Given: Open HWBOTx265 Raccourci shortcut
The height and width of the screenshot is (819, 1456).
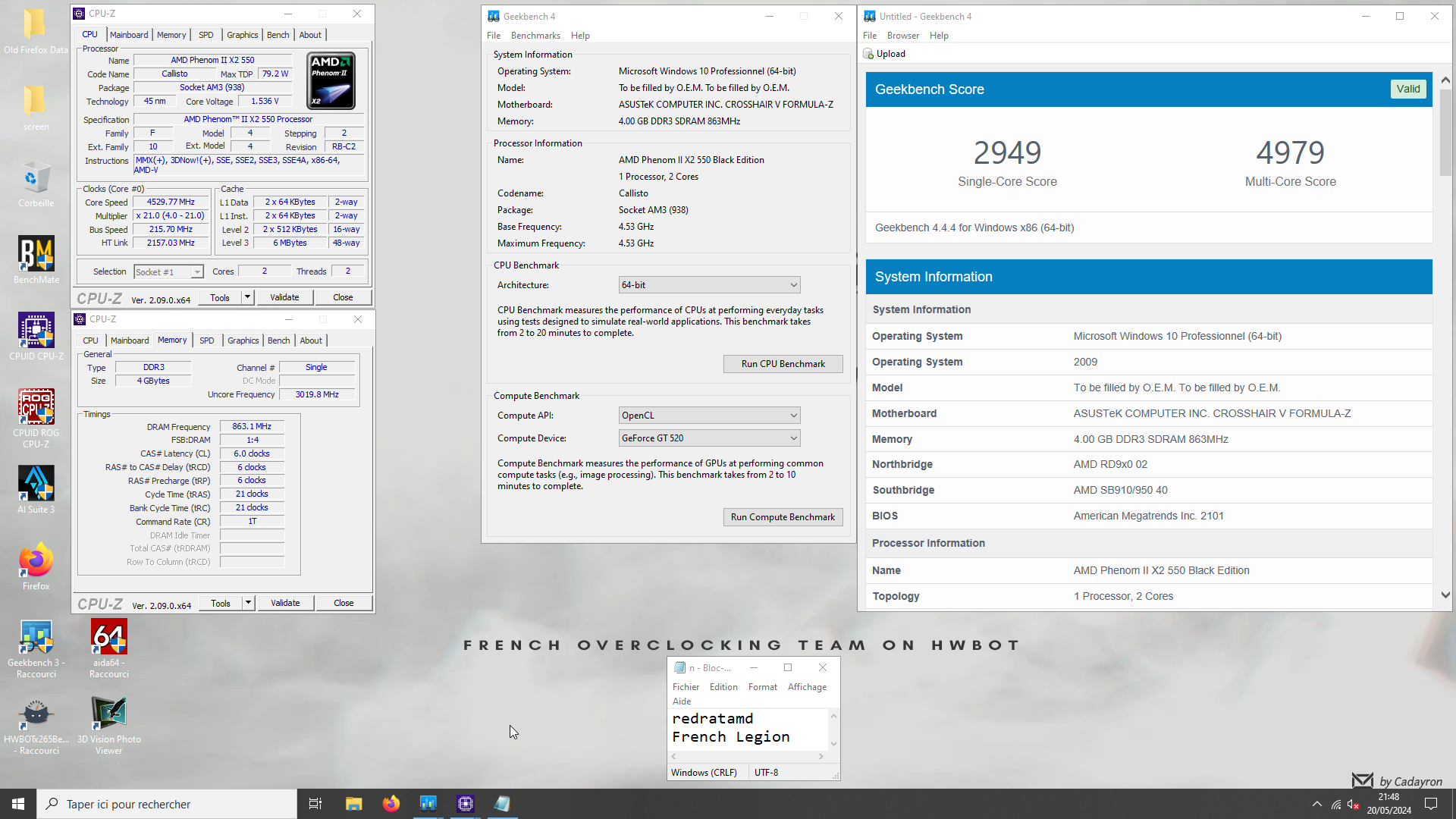Looking at the screenshot, I should pyautogui.click(x=36, y=725).
